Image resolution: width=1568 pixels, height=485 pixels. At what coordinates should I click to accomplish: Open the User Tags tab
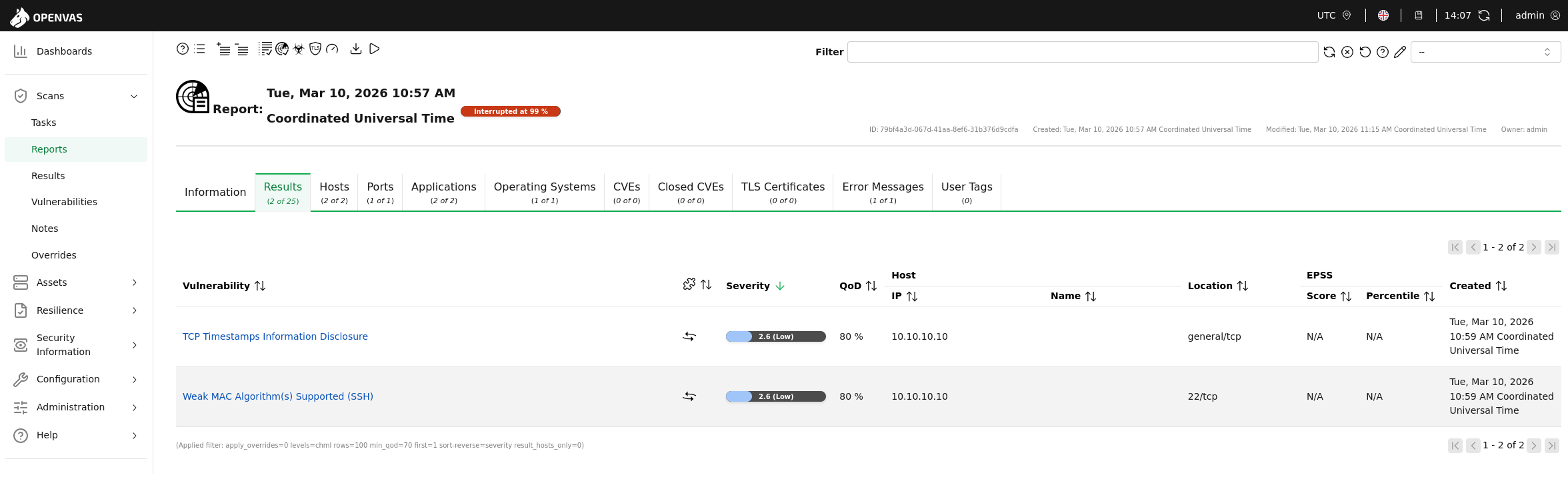(x=967, y=192)
